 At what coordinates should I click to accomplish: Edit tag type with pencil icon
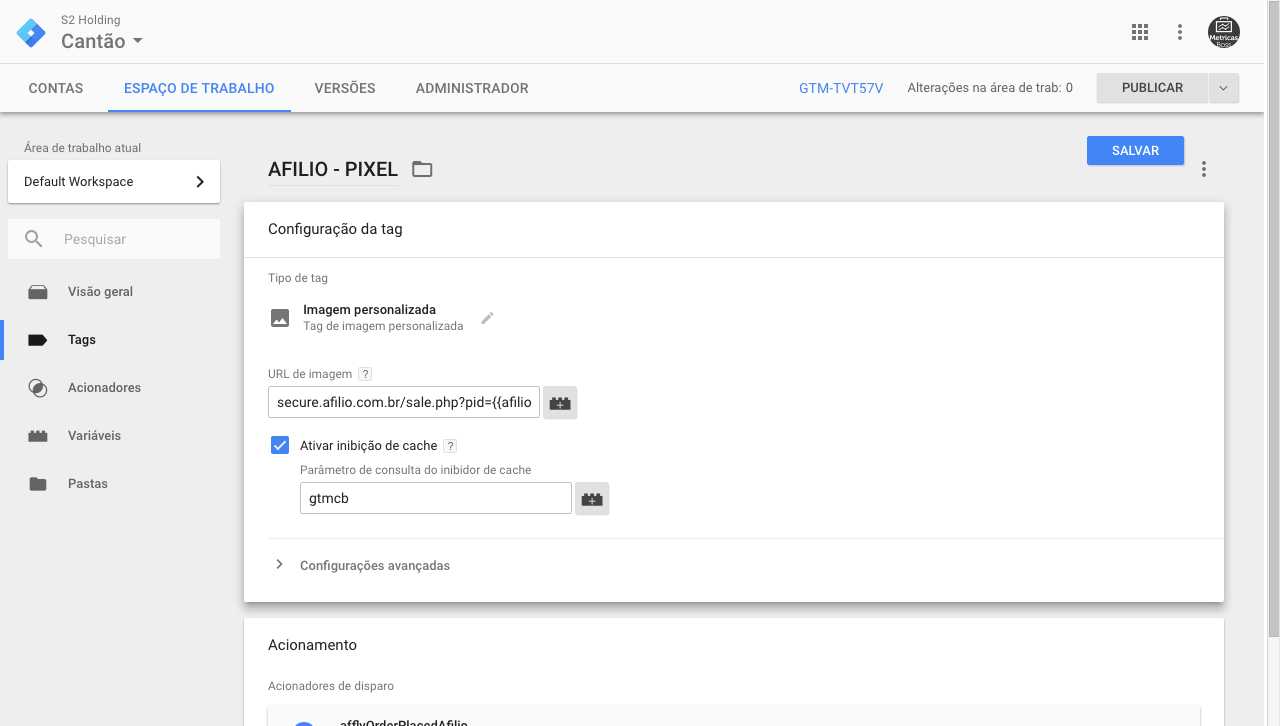tap(487, 318)
